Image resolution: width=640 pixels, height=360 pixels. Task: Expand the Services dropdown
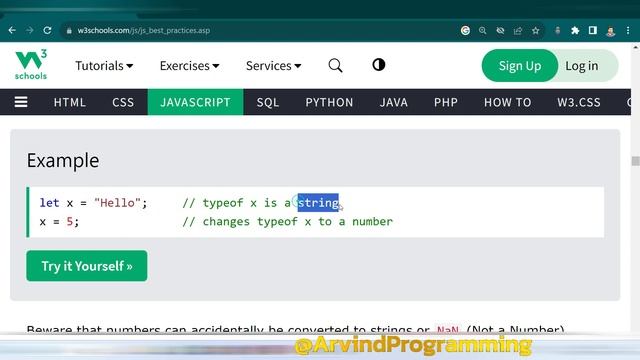[x=273, y=66]
